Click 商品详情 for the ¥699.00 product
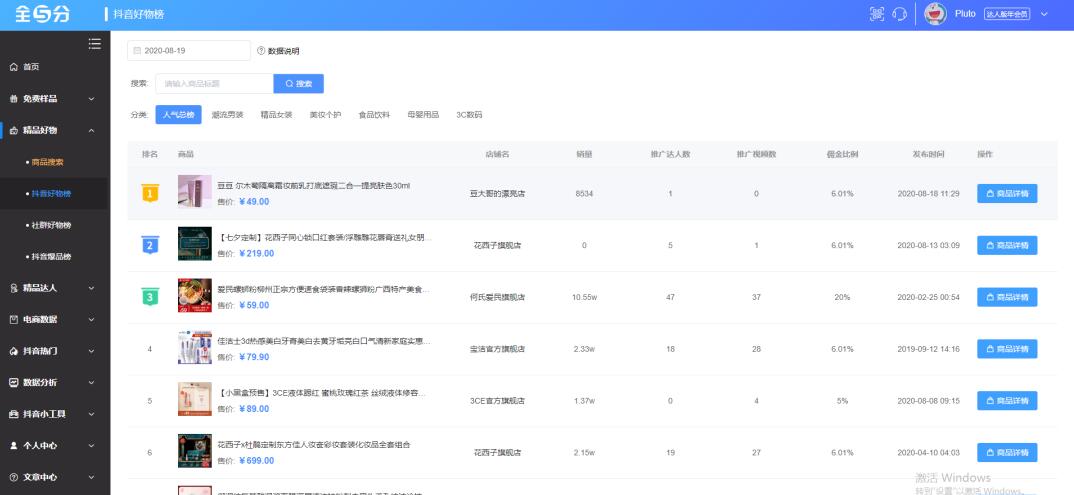 pos(1007,453)
